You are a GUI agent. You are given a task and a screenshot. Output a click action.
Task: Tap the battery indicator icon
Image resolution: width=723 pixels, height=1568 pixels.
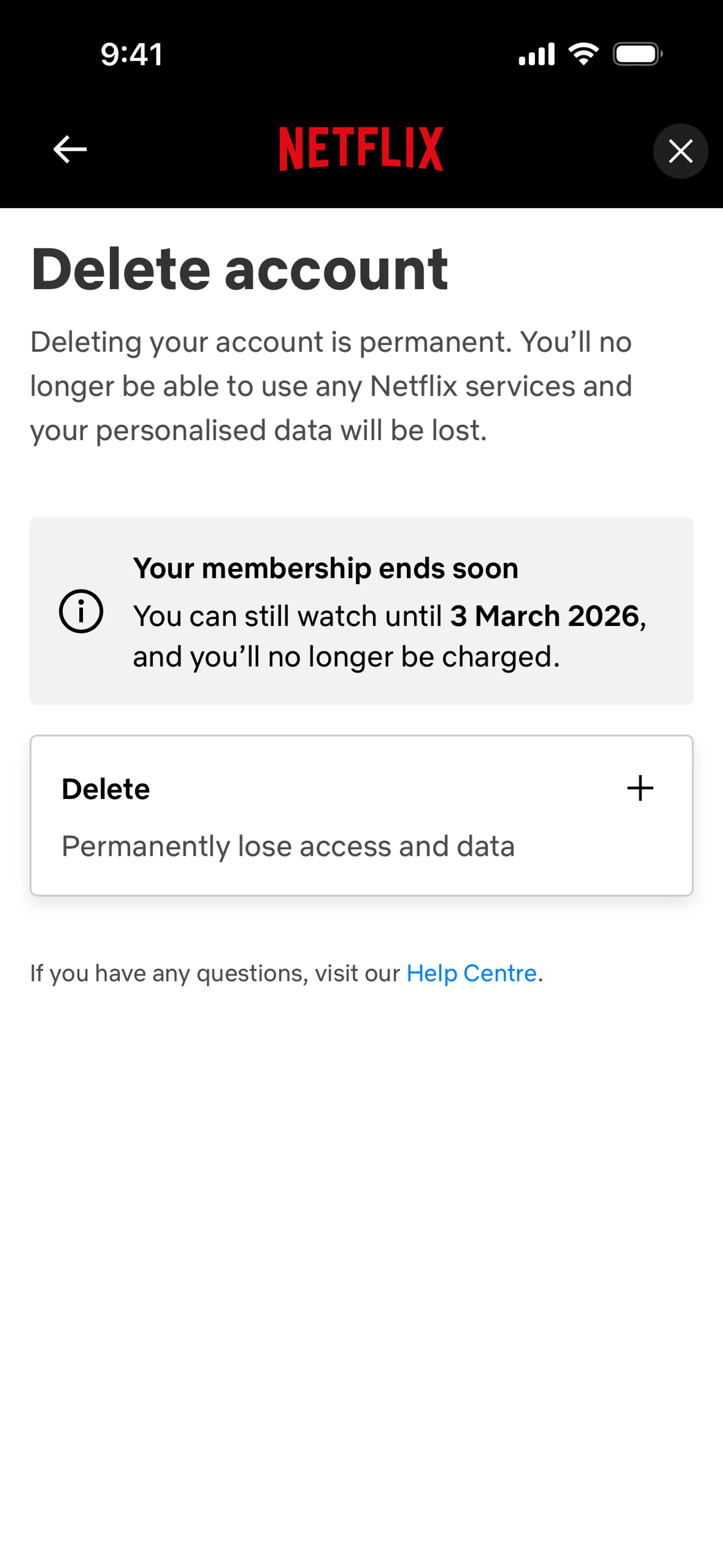tap(637, 54)
